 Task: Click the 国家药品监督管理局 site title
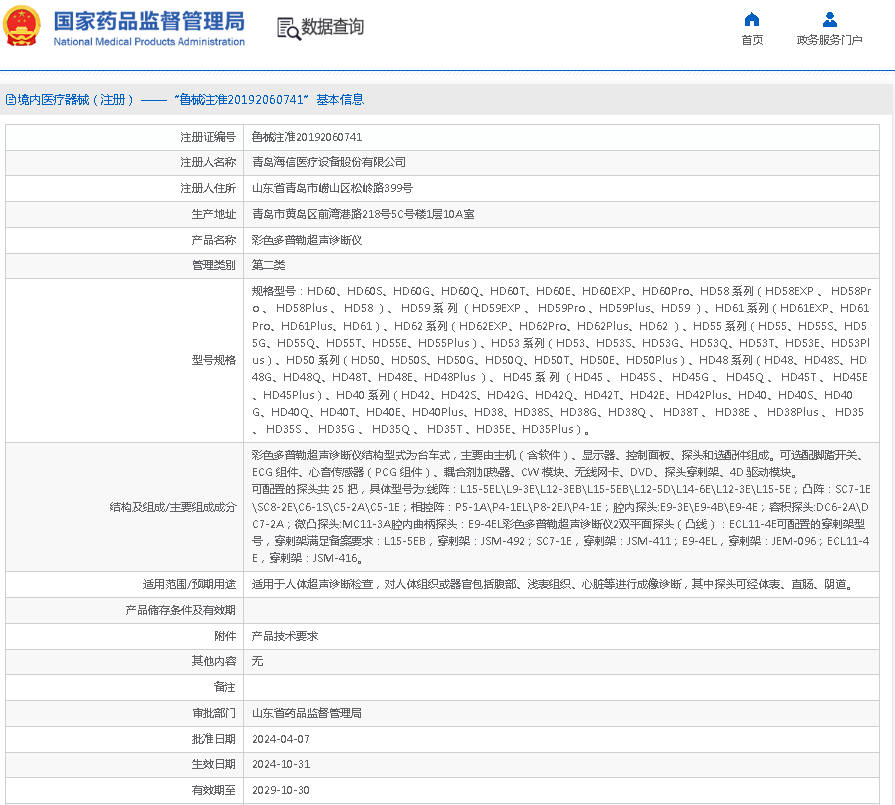149,20
